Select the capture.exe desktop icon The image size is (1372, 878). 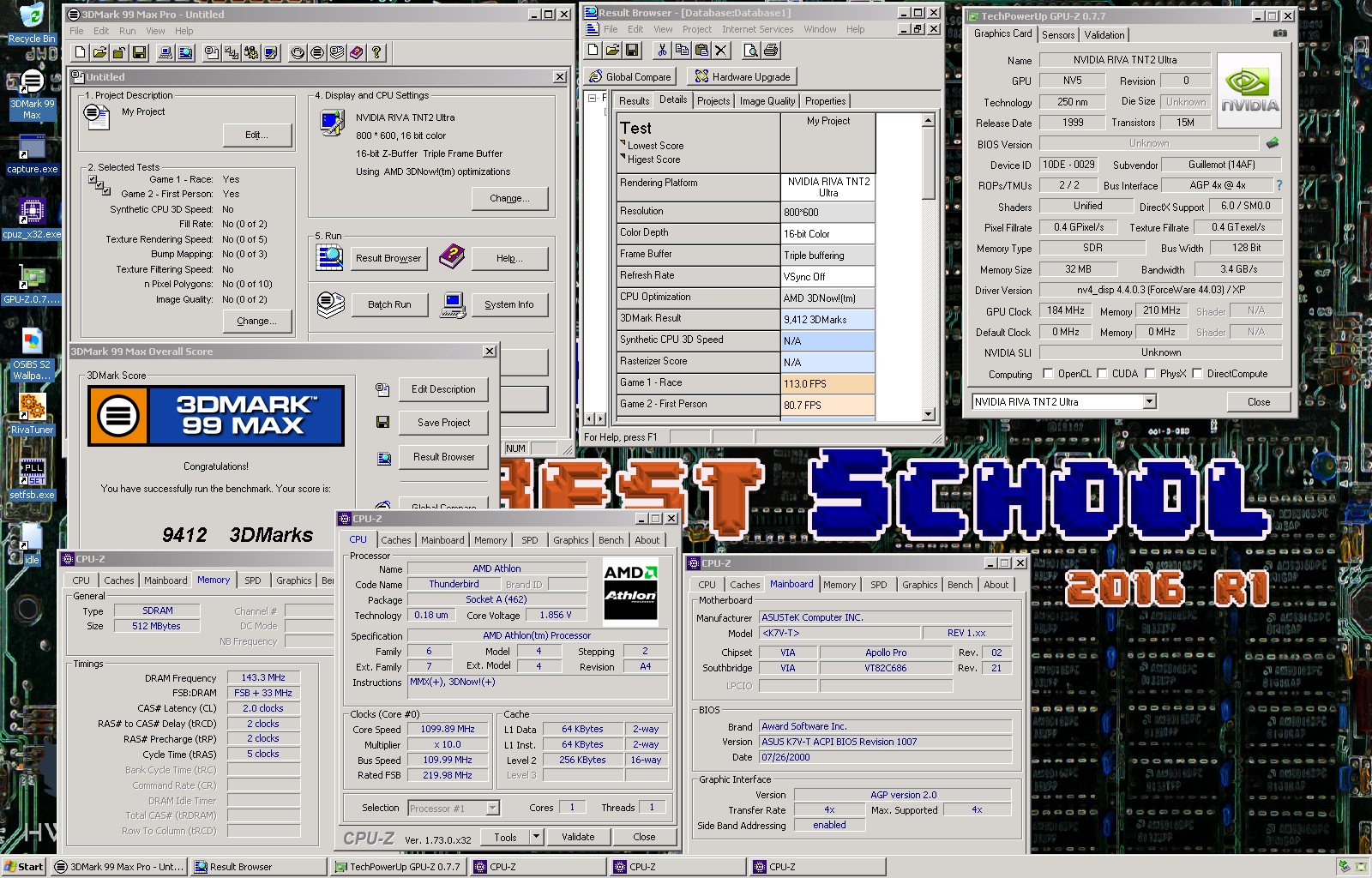coord(32,154)
